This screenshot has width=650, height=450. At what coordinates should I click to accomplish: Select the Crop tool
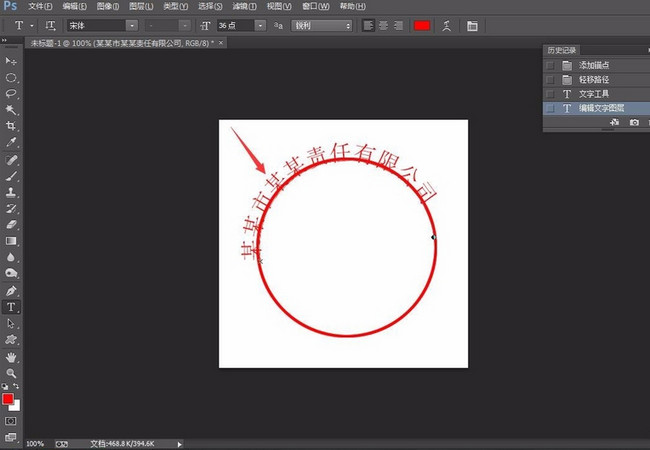coord(12,126)
